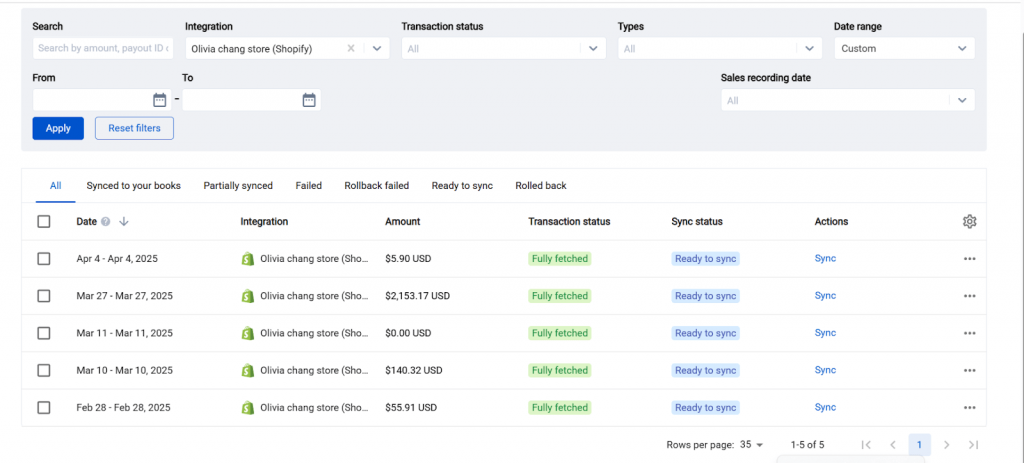Image resolution: width=1024 pixels, height=463 pixels.
Task: Open the Ready to sync tab
Action: 462,186
